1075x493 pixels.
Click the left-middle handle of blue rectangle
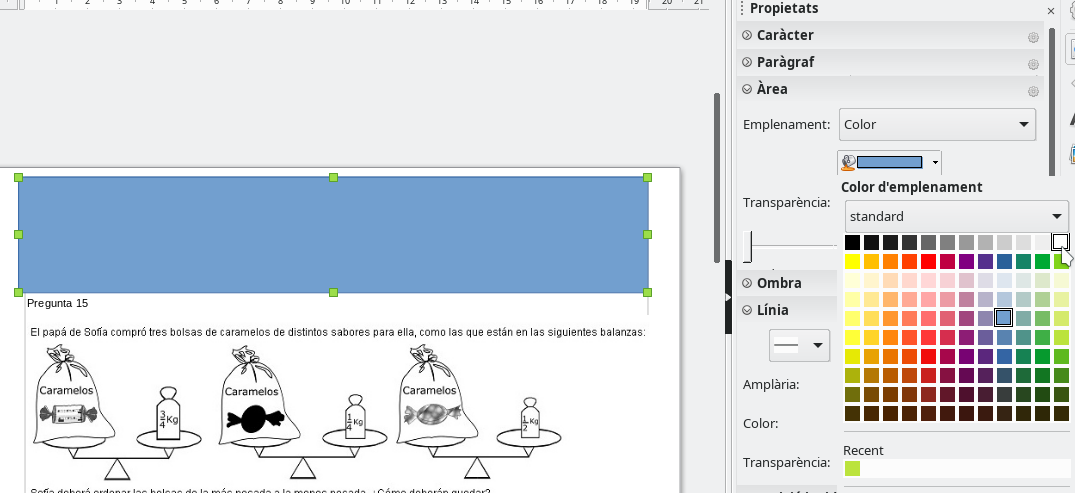(19, 235)
